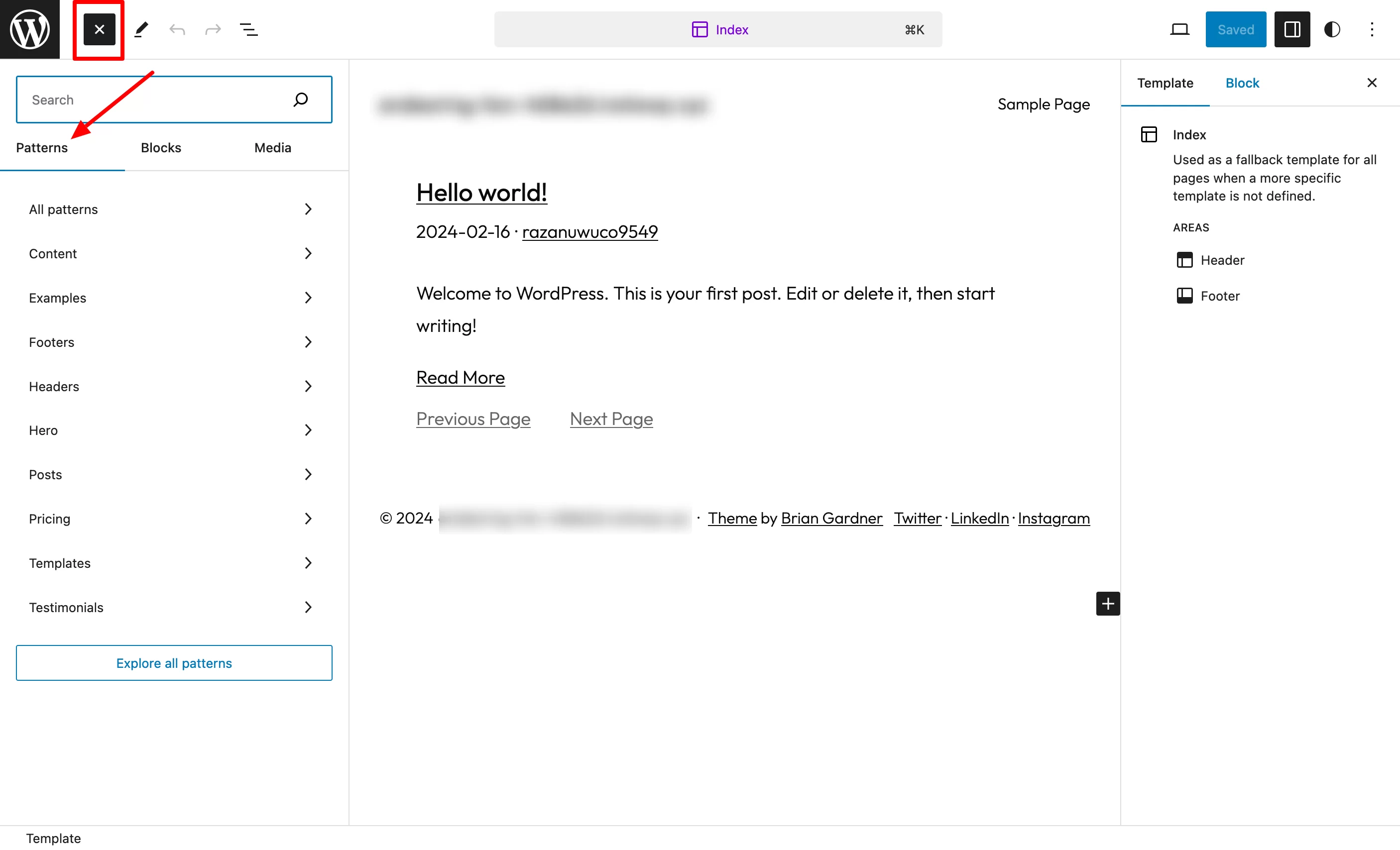This screenshot has width=1400, height=850.
Task: Click the Header area link
Action: pyautogui.click(x=1222, y=259)
